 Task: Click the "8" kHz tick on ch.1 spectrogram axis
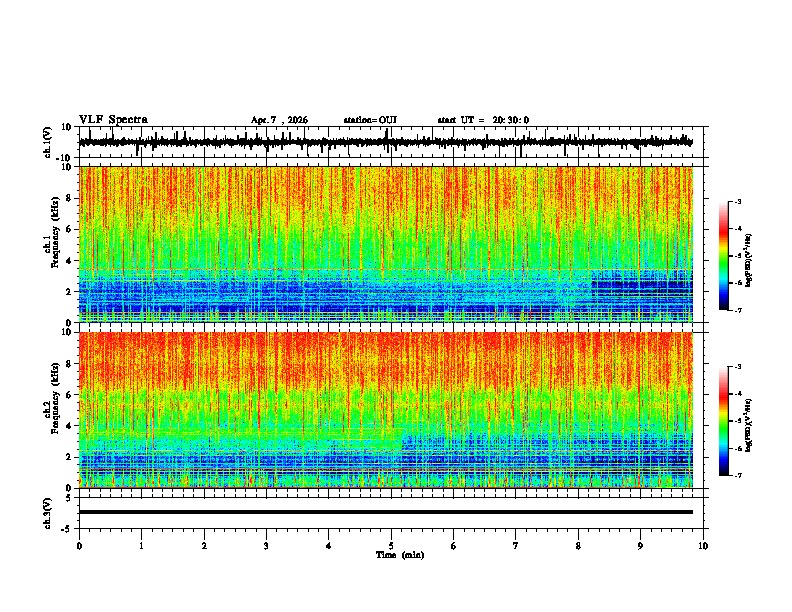tap(70, 198)
